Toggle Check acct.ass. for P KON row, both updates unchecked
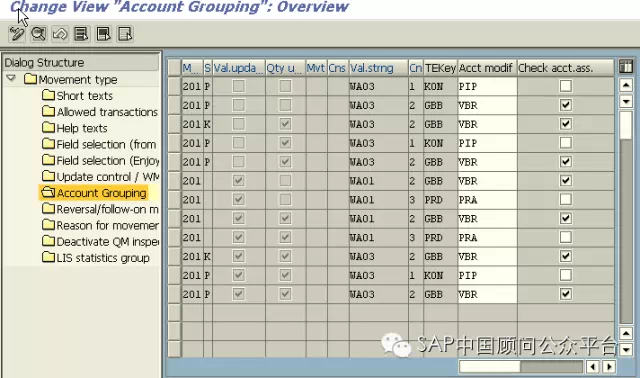This screenshot has width=640, height=378. click(x=566, y=86)
